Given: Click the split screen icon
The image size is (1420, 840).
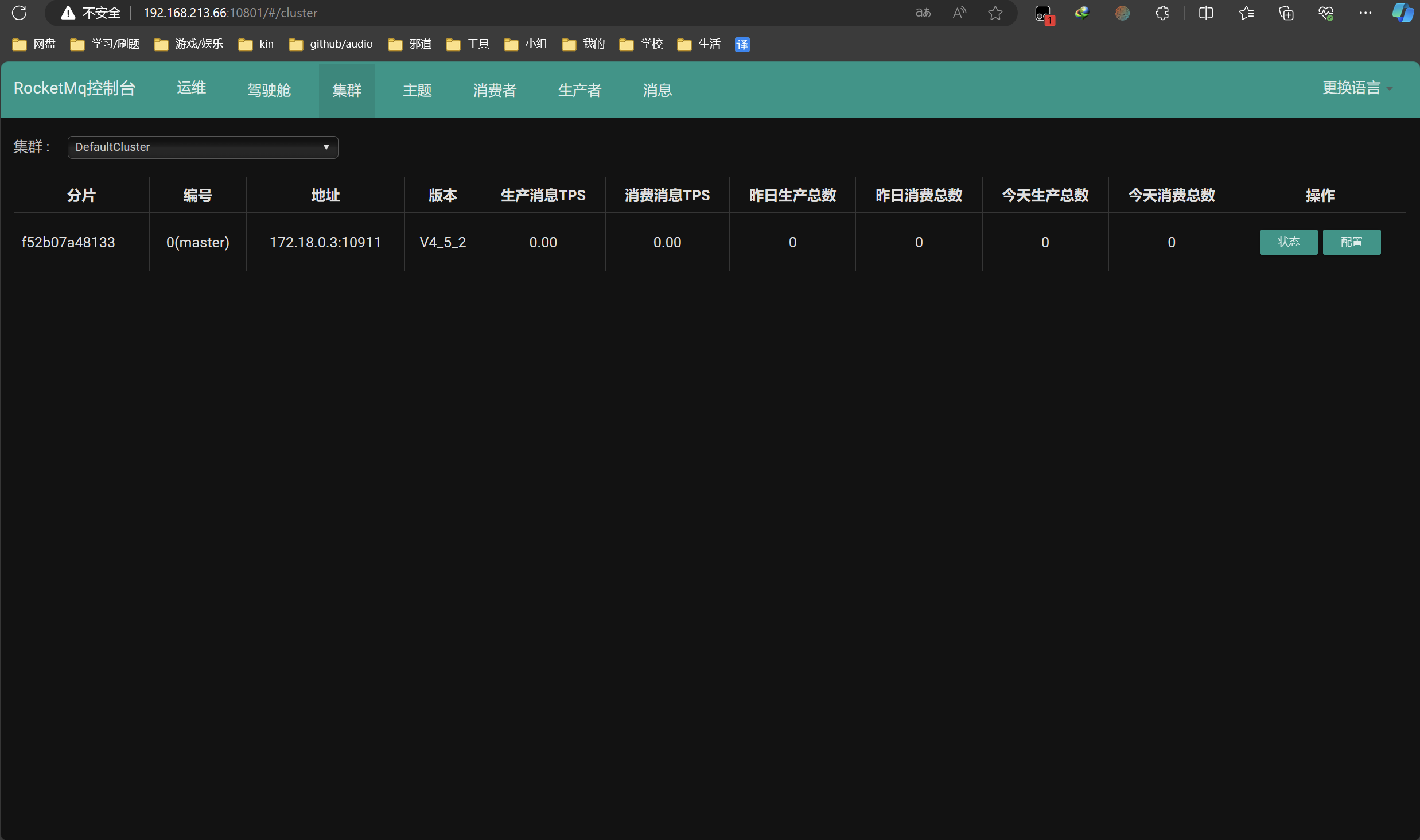Looking at the screenshot, I should pyautogui.click(x=1205, y=13).
